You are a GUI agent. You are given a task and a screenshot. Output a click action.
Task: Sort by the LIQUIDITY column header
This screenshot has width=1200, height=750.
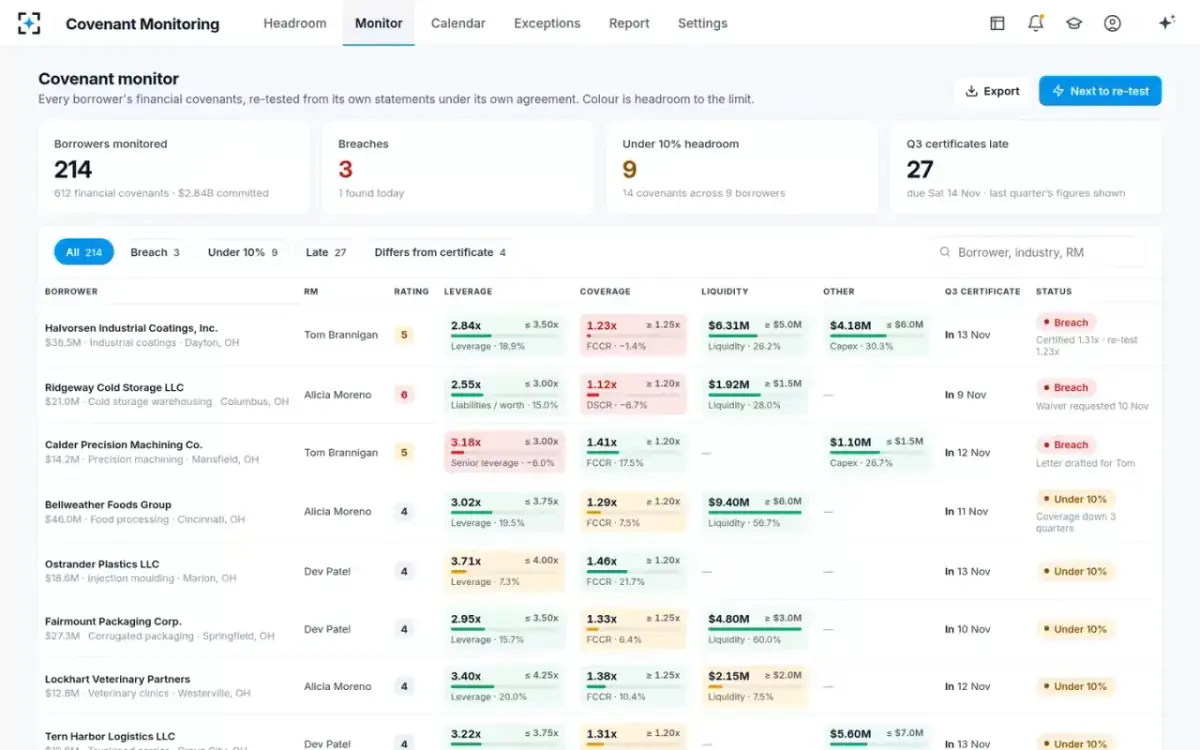725,292
